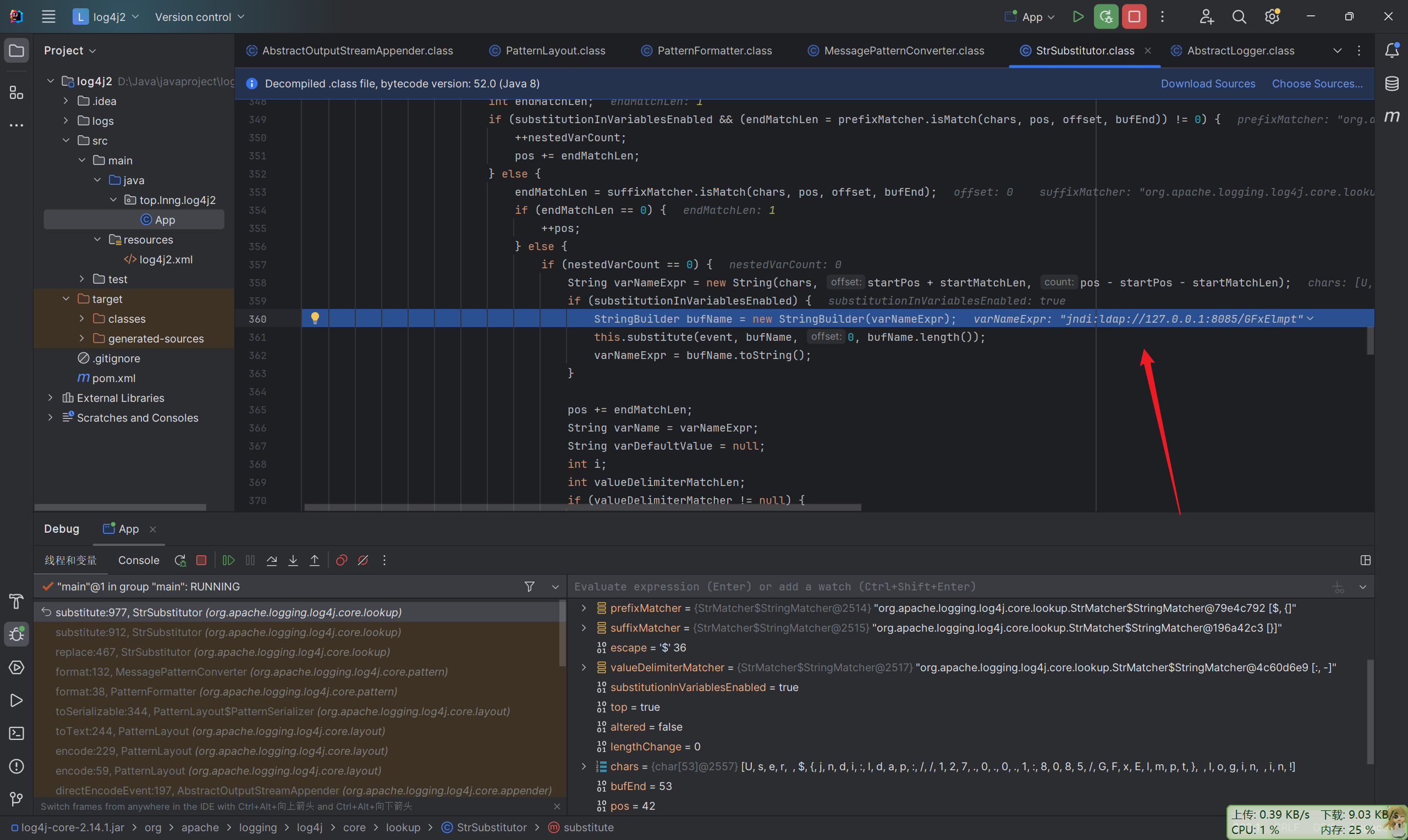1408x840 pixels.
Task: Open App run configuration dropdown
Action: [x=1030, y=16]
